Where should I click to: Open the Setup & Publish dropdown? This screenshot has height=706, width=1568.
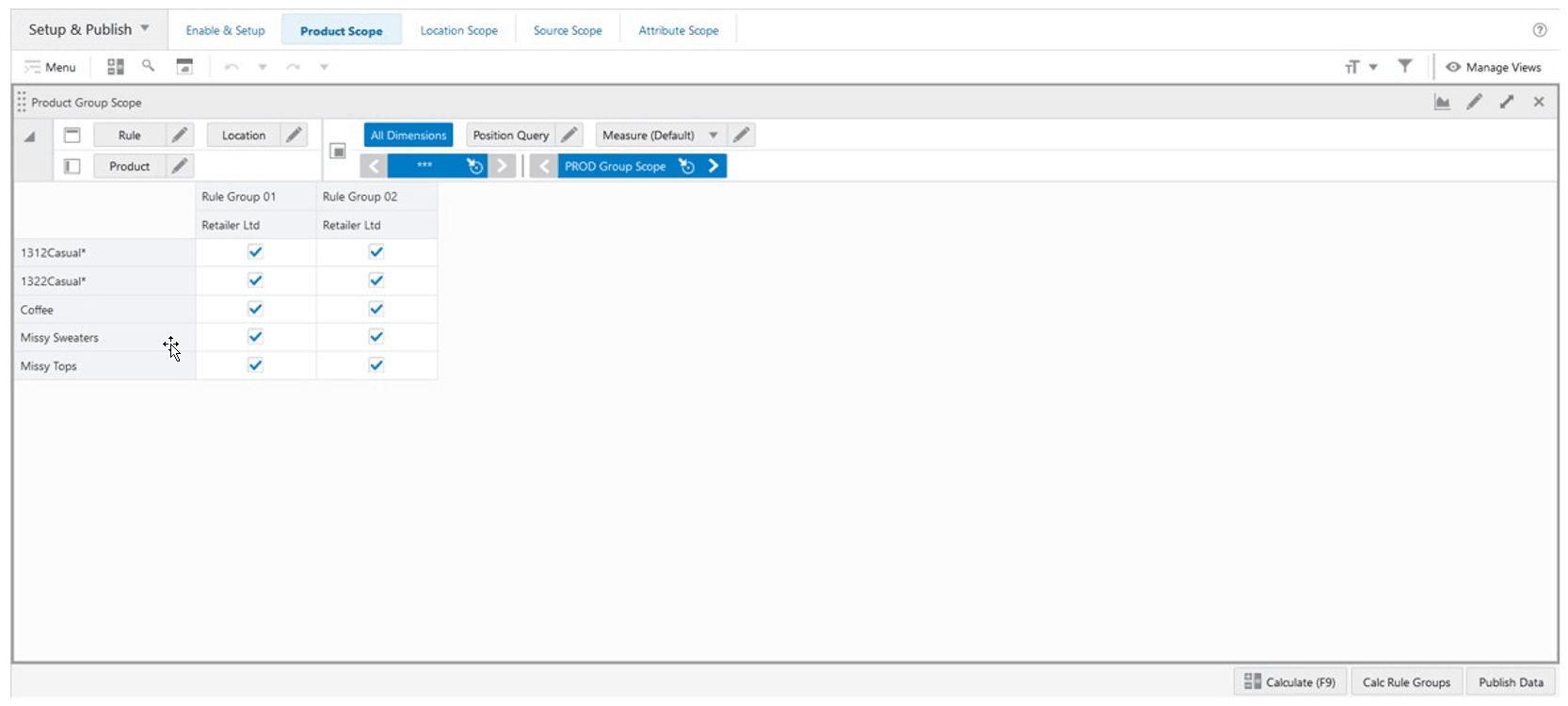(88, 29)
